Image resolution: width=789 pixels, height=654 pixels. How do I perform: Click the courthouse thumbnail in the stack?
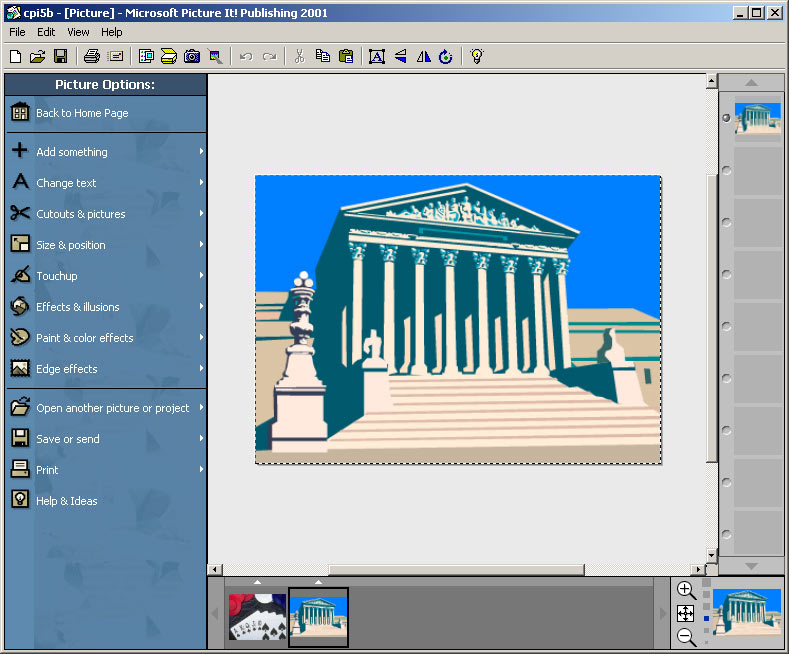click(757, 119)
